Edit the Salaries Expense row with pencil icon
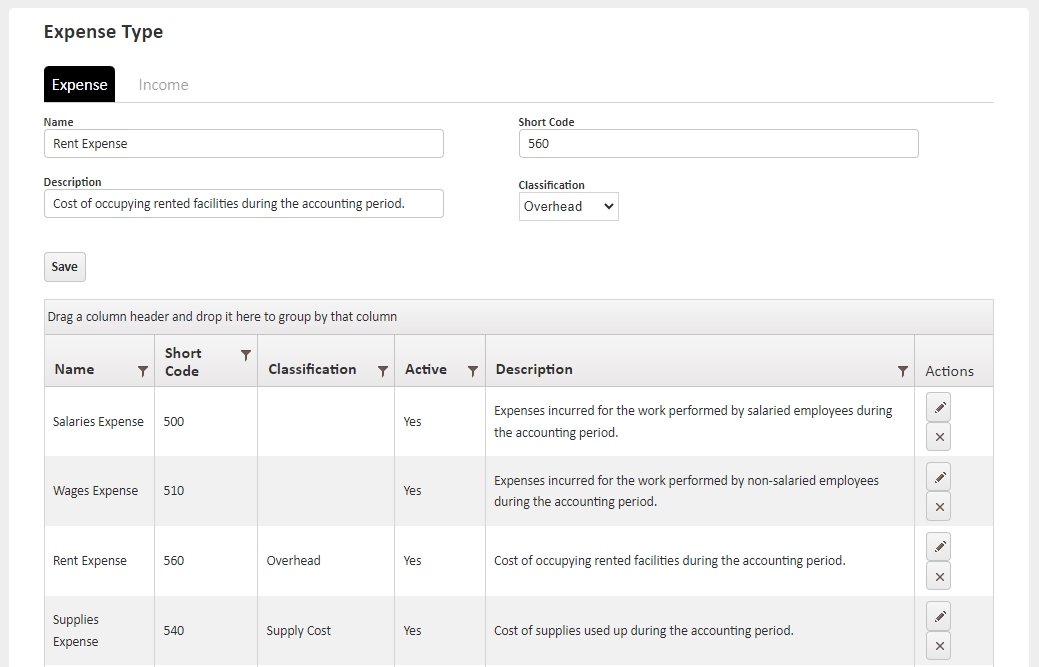Image resolution: width=1039 pixels, height=667 pixels. coord(938,407)
